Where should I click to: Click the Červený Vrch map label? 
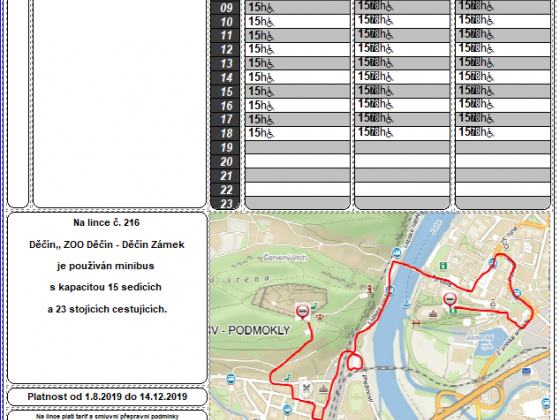coord(285,258)
